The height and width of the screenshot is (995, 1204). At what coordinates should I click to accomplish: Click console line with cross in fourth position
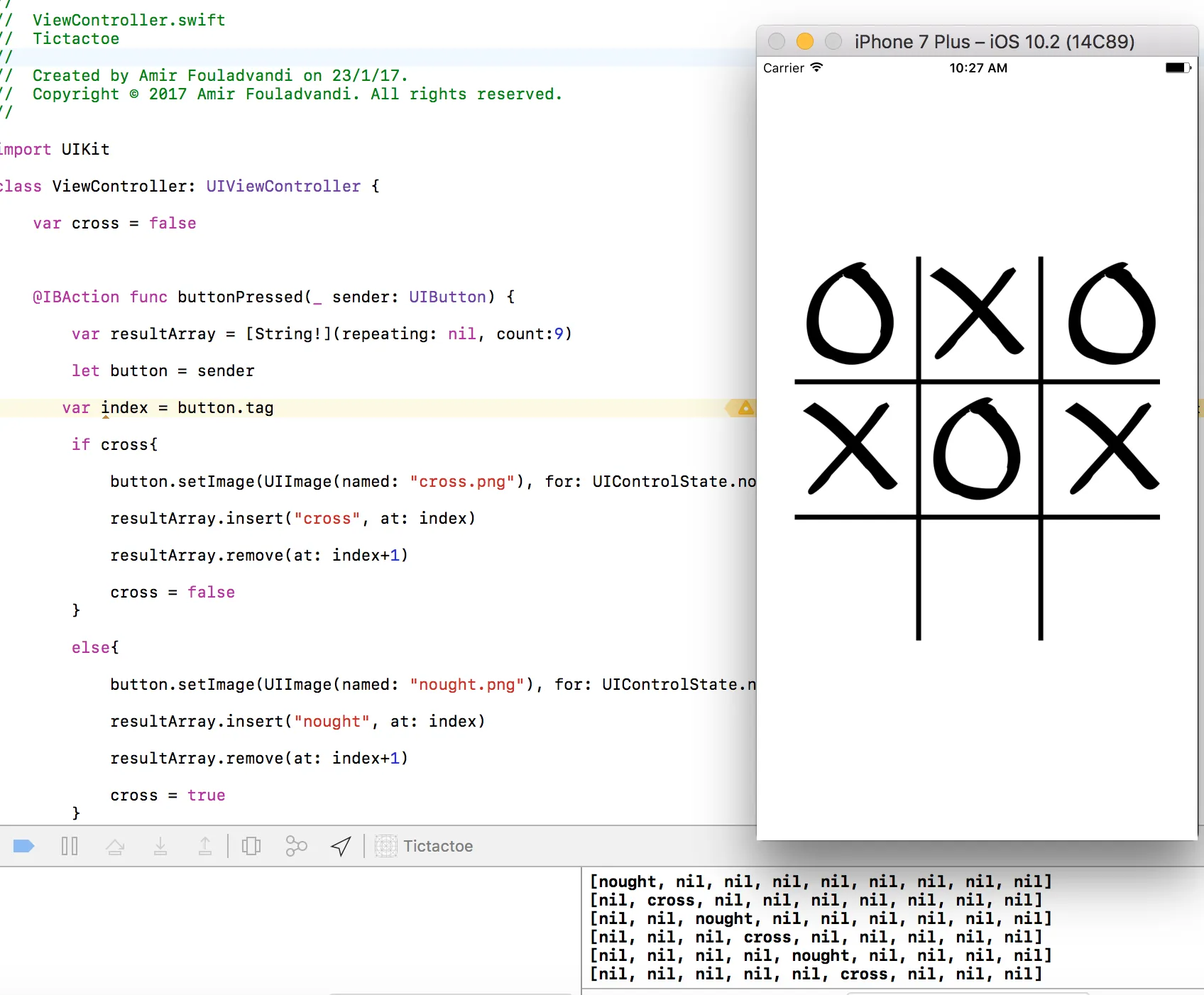816,937
